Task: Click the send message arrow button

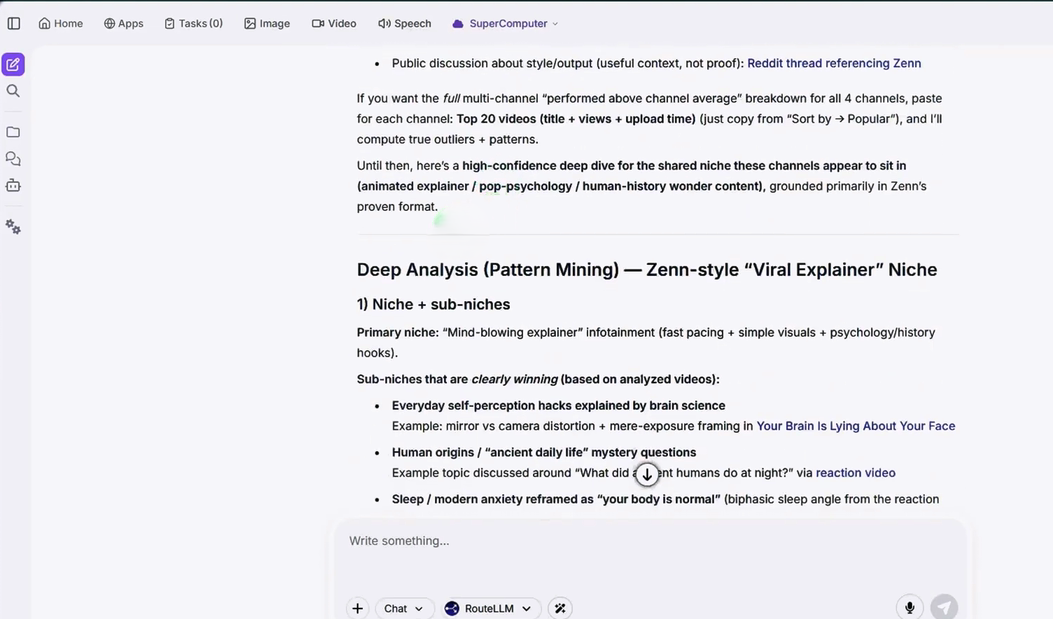Action: pyautogui.click(x=944, y=608)
